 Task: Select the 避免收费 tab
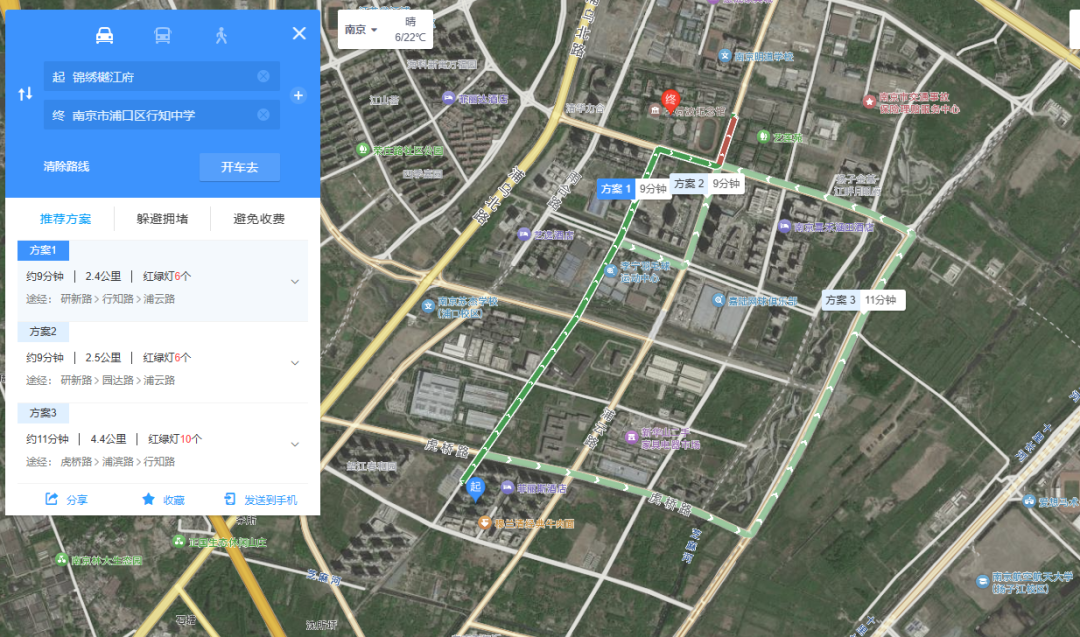point(259,219)
